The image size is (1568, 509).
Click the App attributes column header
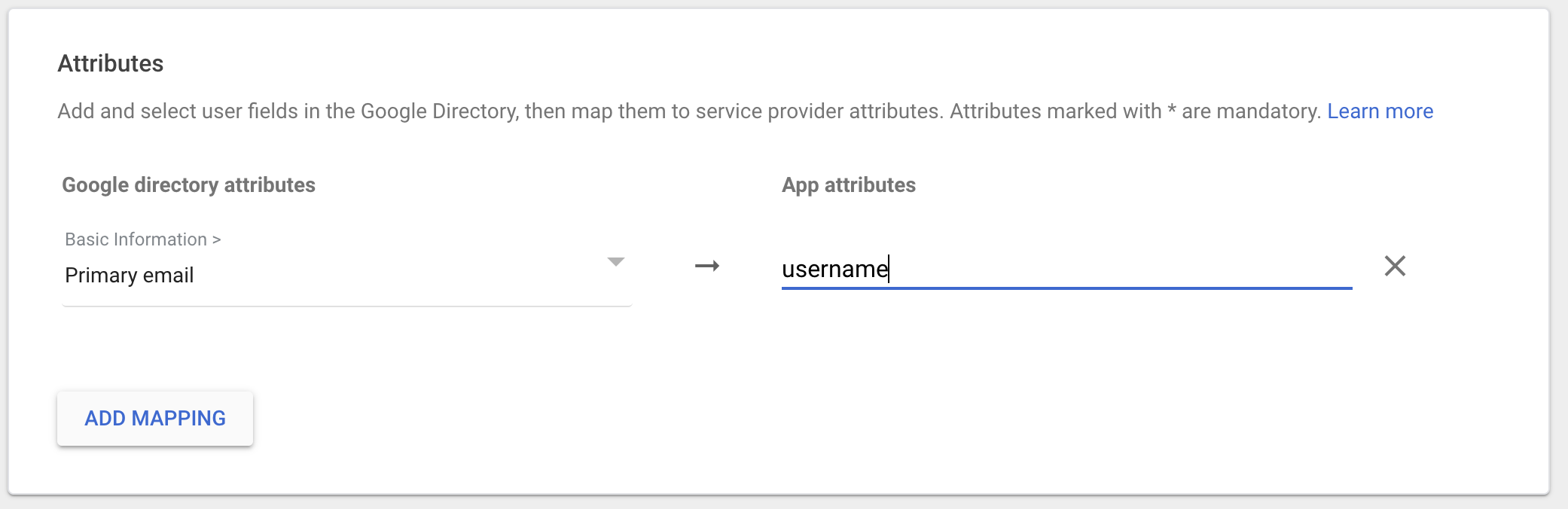tap(849, 185)
